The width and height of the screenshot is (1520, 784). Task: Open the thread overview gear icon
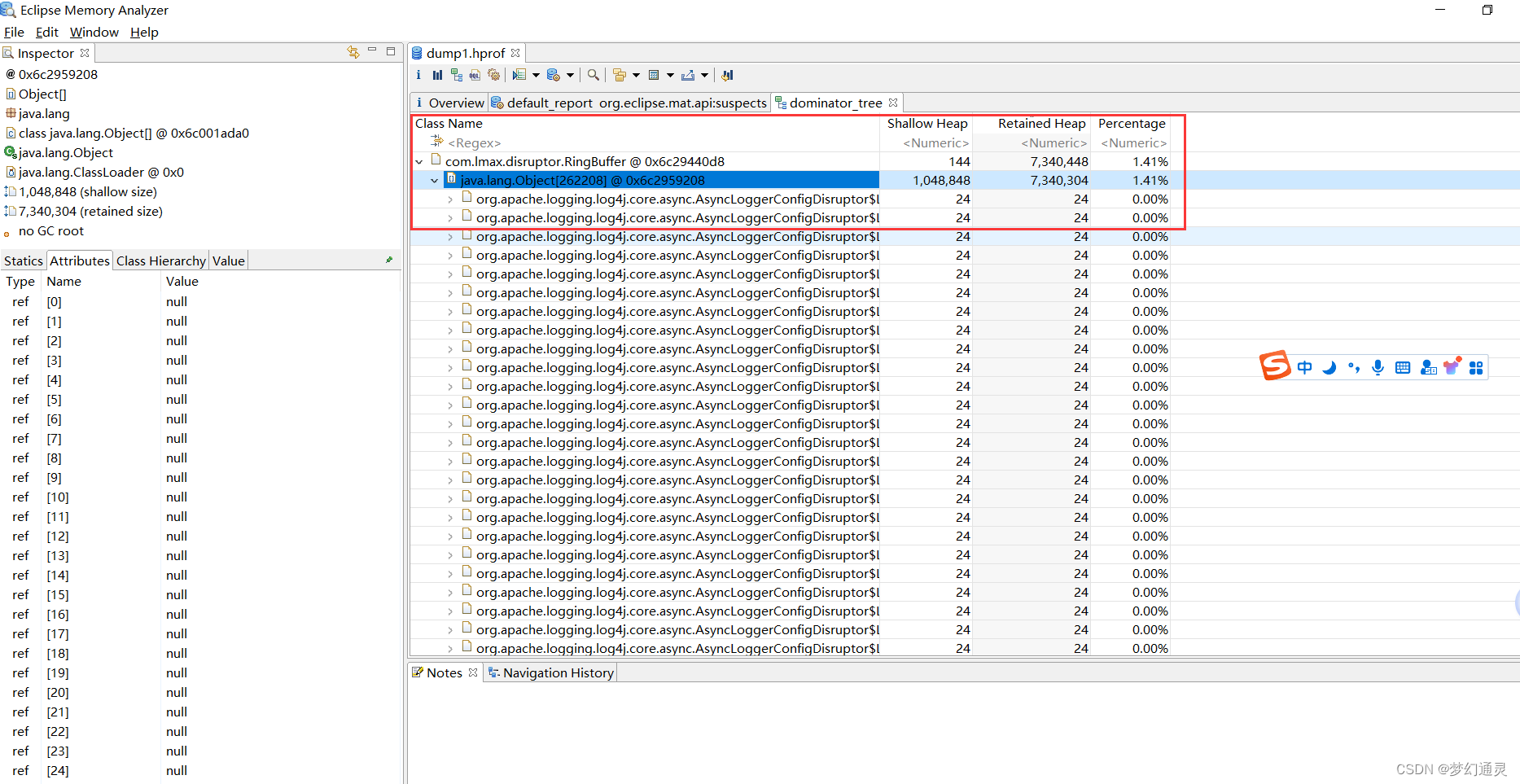(493, 75)
